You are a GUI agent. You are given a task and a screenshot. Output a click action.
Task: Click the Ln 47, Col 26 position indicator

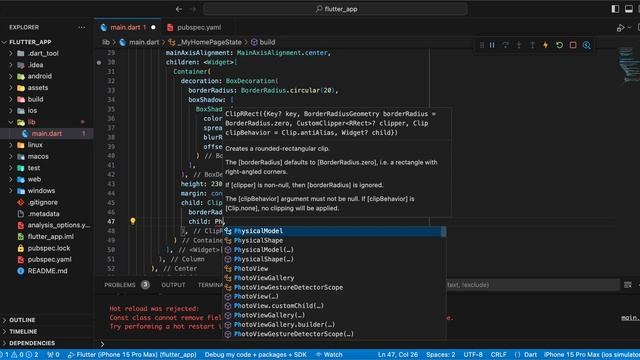coord(398,355)
